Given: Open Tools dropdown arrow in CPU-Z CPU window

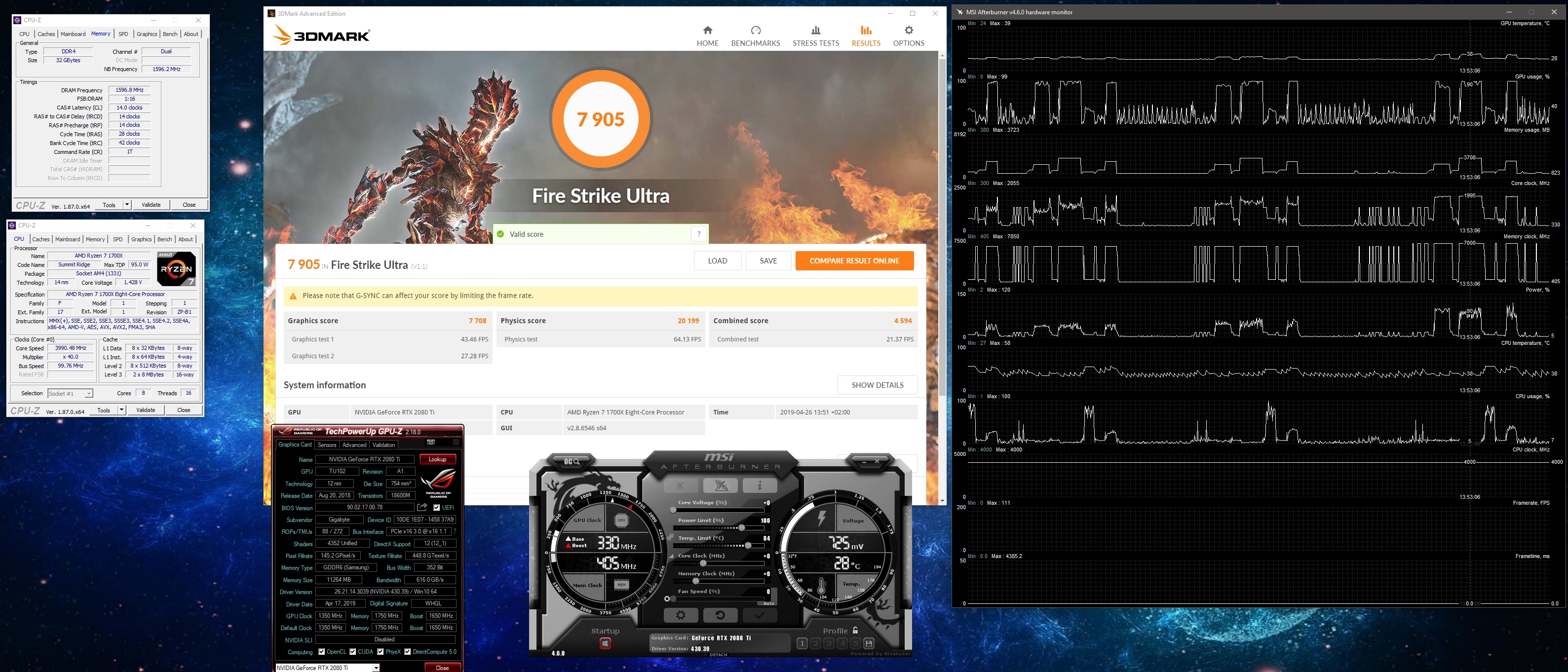Looking at the screenshot, I should tap(121, 410).
